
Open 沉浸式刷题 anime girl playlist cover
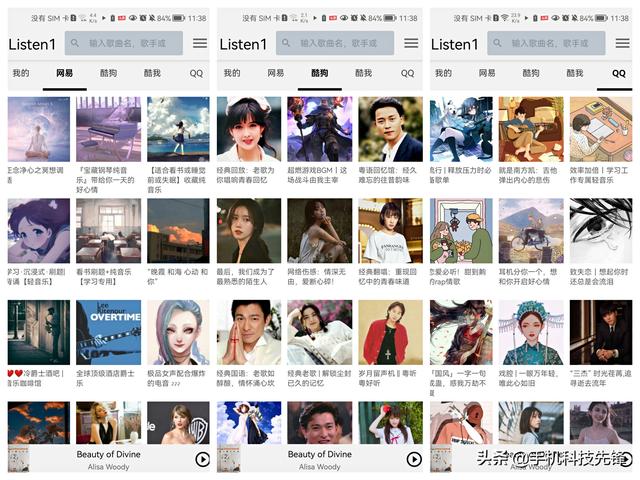(39, 231)
